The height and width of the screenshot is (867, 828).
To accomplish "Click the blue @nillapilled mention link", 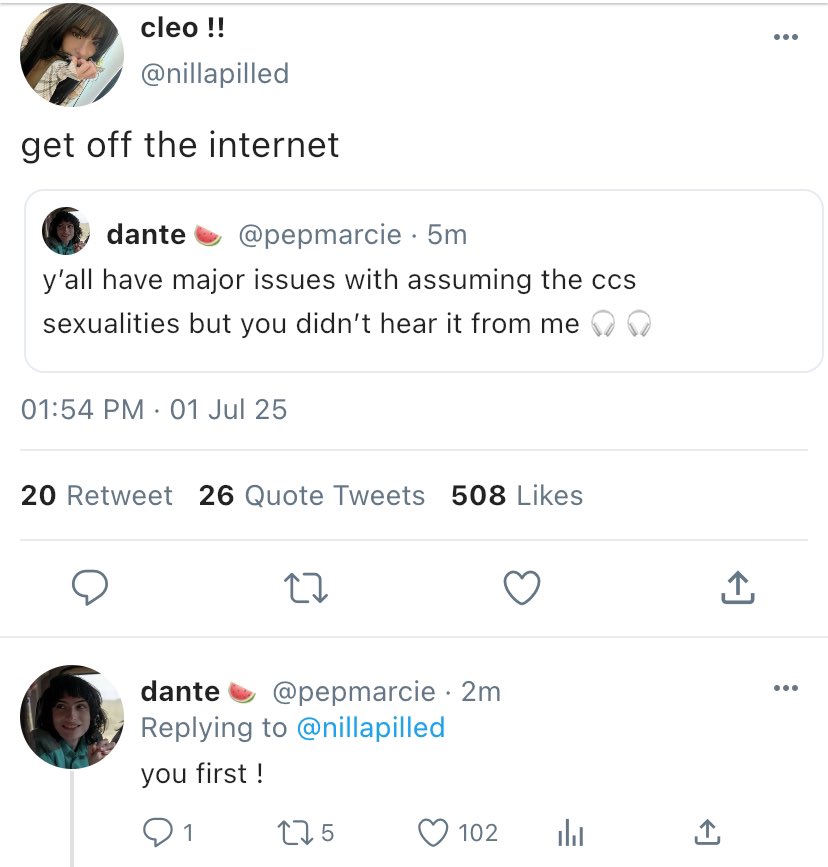I will [371, 728].
